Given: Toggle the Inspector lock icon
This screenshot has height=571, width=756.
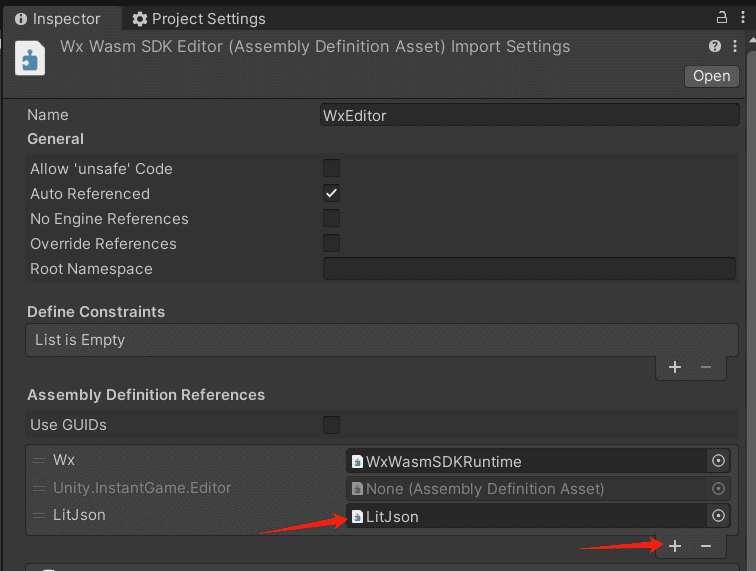Looking at the screenshot, I should tap(721, 18).
